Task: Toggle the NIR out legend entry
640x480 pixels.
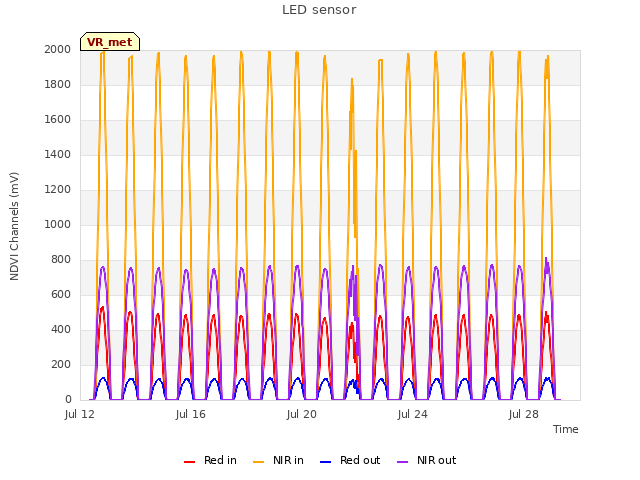Action: 427,460
